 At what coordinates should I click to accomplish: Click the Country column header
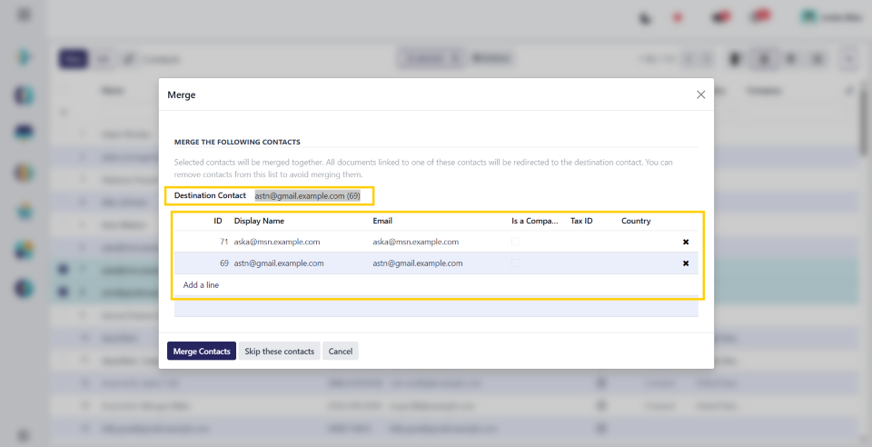tap(636, 221)
